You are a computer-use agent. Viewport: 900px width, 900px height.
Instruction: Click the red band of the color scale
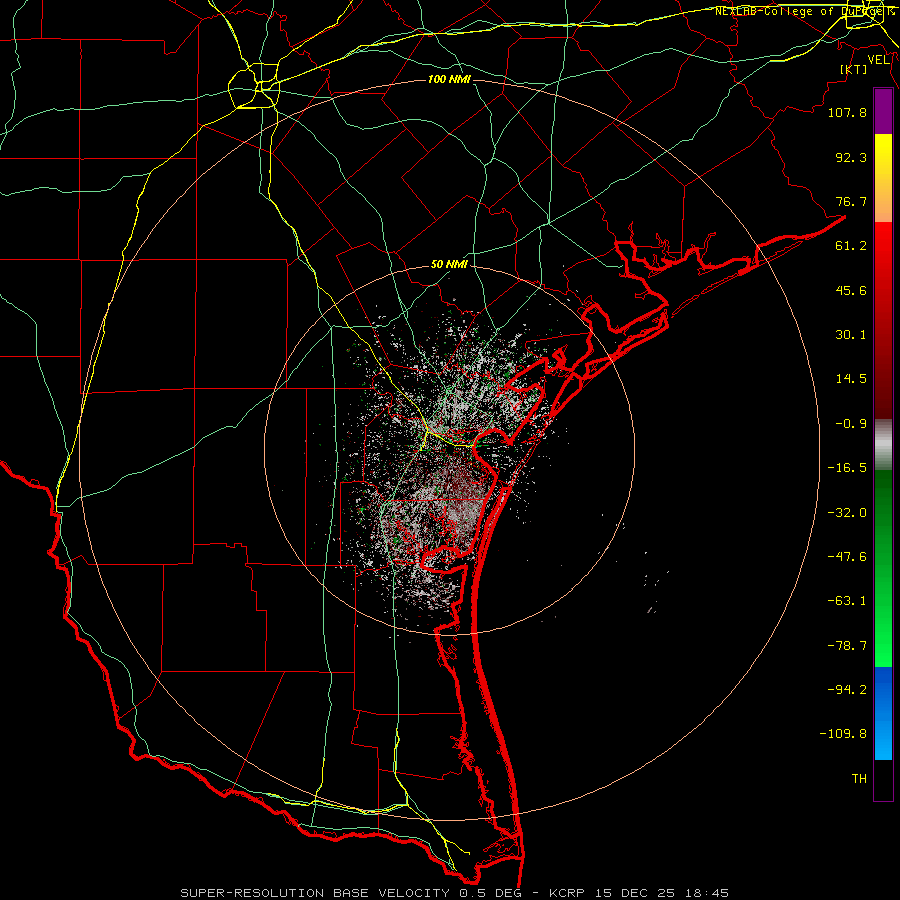point(883,320)
